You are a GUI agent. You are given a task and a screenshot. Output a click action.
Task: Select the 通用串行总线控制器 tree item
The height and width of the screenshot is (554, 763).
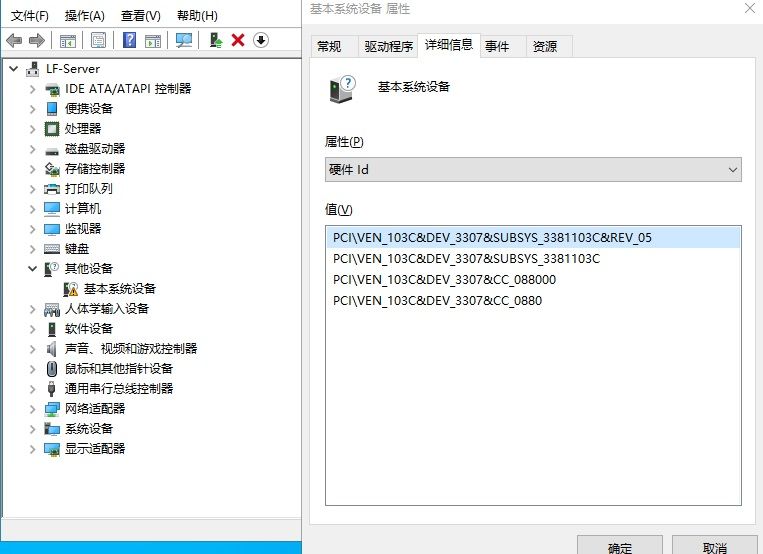click(119, 389)
